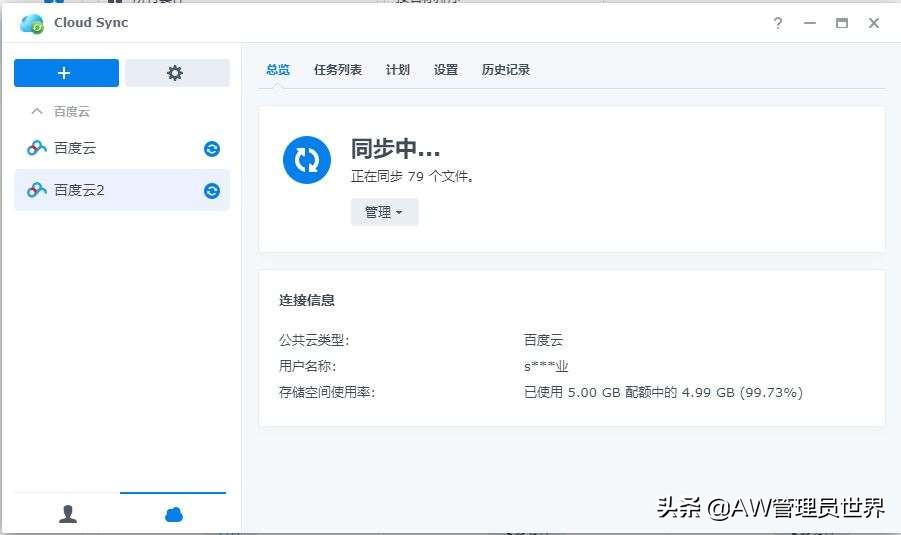
Task: Open the 设置 tab
Action: (446, 70)
